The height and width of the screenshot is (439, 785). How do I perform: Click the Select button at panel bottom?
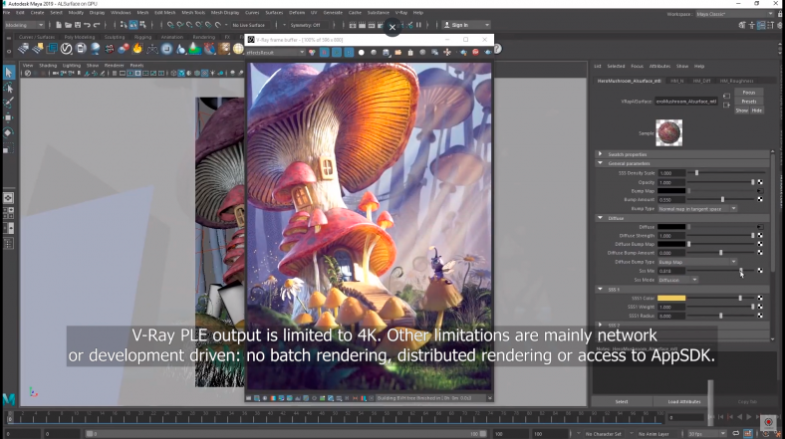622,401
